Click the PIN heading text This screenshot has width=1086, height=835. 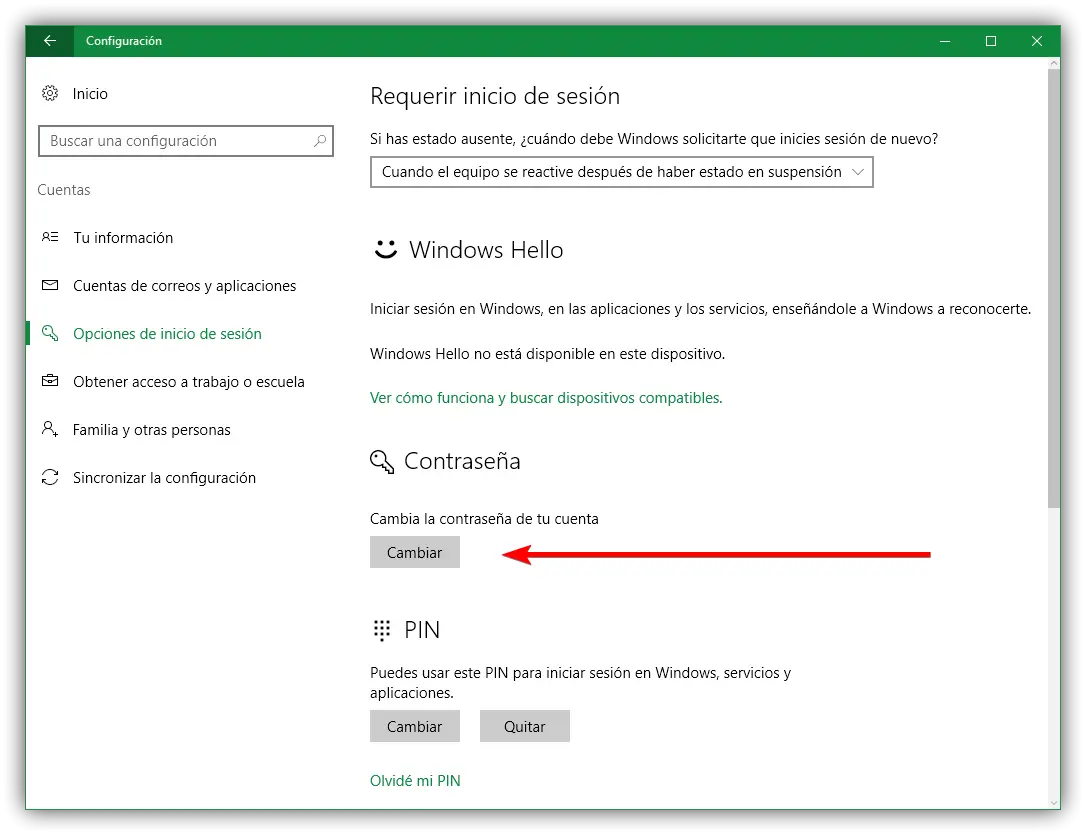pos(422,630)
